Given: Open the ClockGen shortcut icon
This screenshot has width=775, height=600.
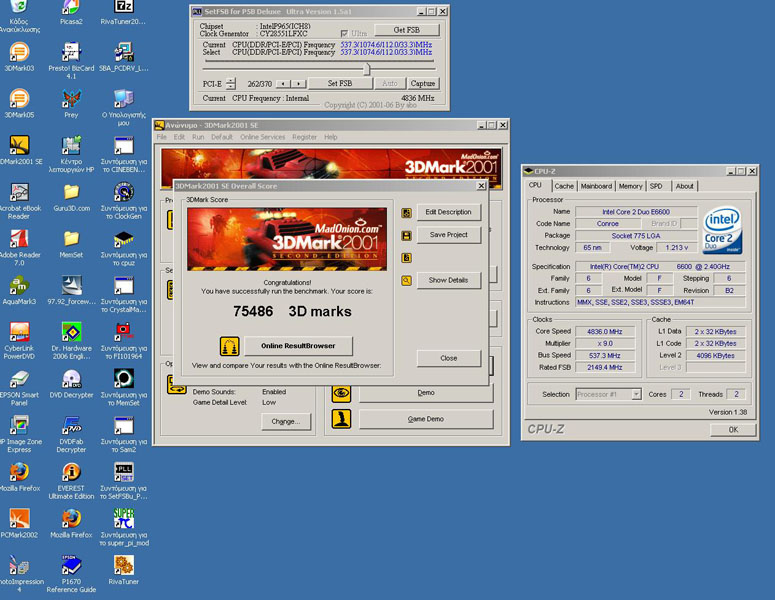Looking at the screenshot, I should (x=123, y=192).
